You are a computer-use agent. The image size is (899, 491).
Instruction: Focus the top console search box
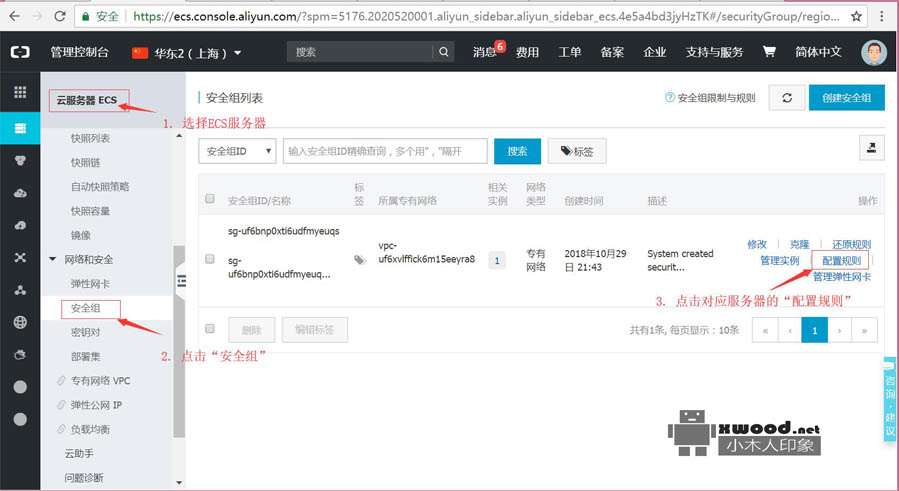pyautogui.click(x=360, y=52)
